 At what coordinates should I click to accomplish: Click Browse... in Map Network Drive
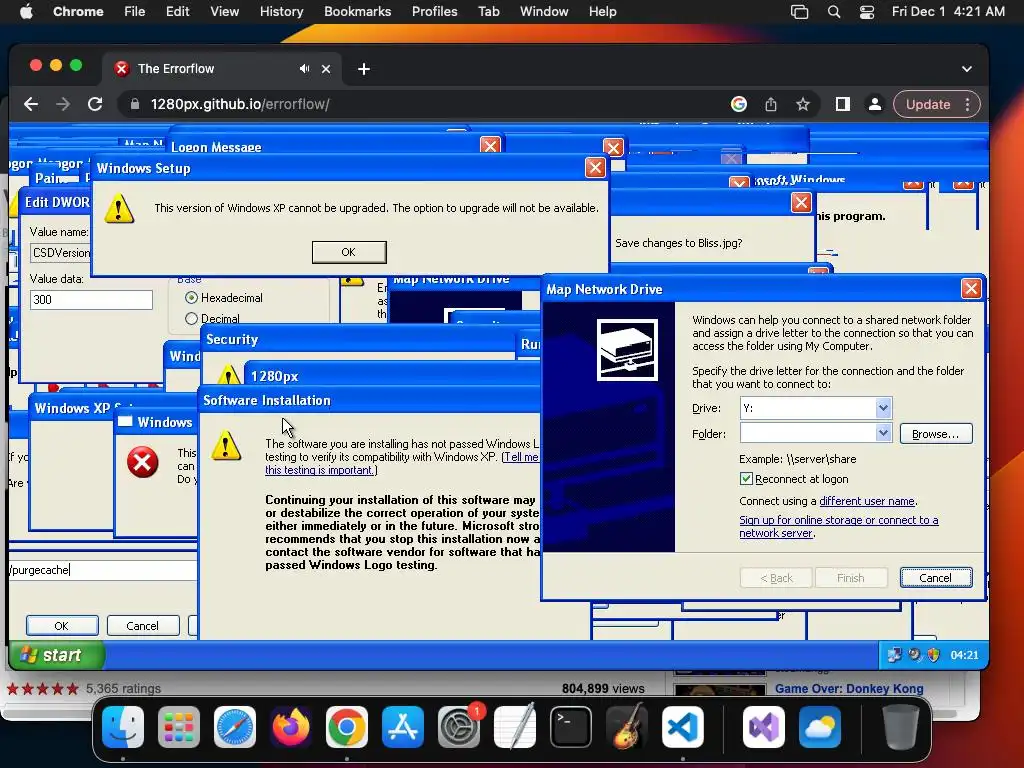coord(936,434)
